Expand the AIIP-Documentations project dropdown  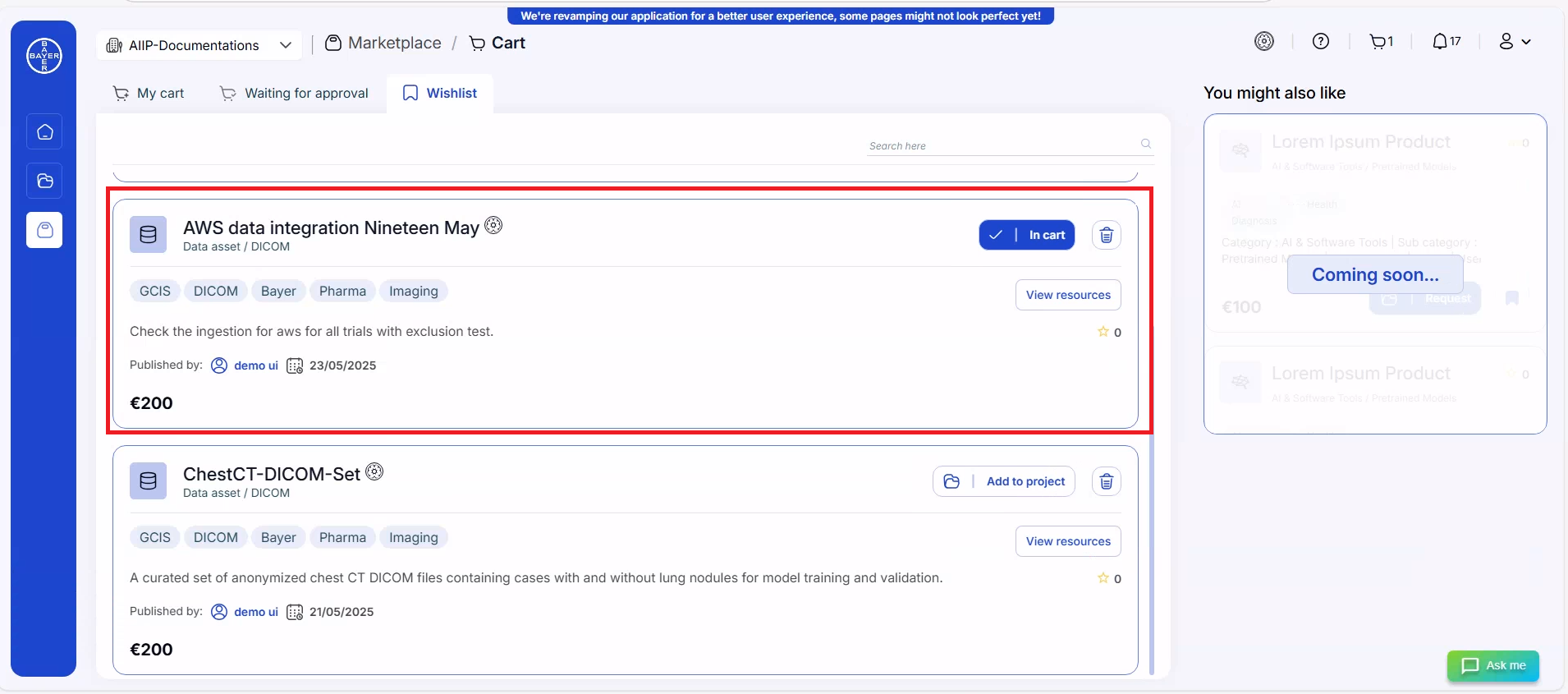point(199,45)
